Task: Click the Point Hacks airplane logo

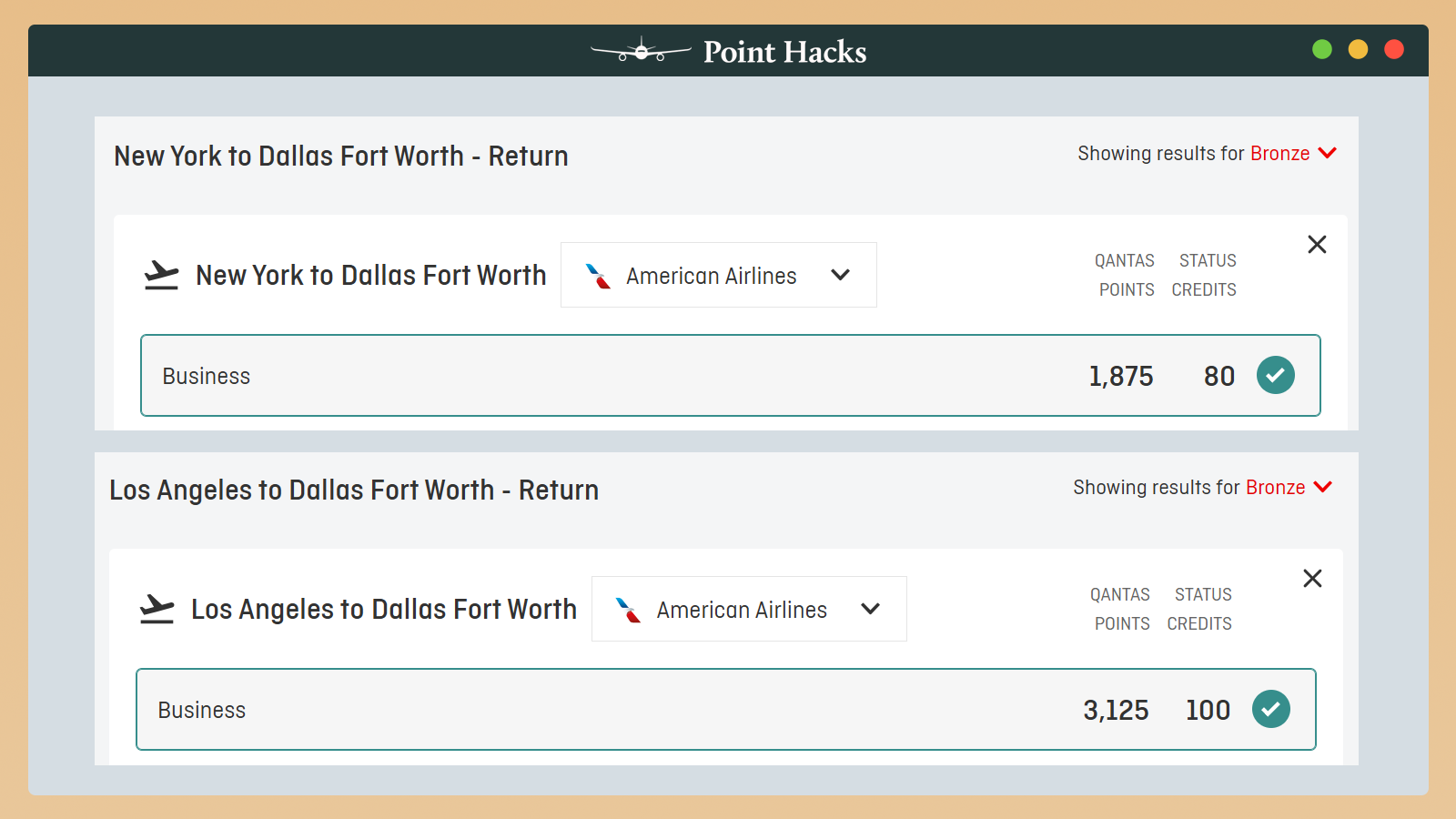Action: [641, 51]
